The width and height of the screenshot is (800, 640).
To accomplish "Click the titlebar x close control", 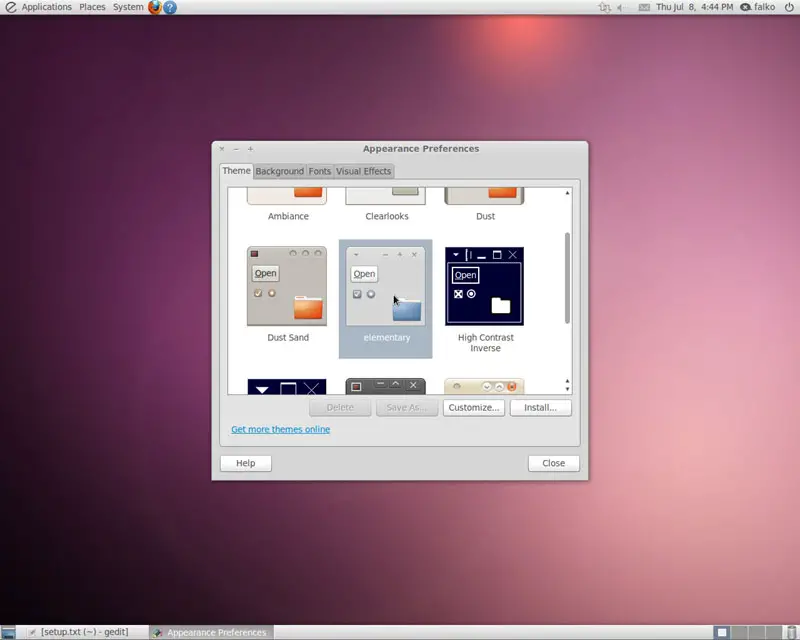I will tap(222, 149).
